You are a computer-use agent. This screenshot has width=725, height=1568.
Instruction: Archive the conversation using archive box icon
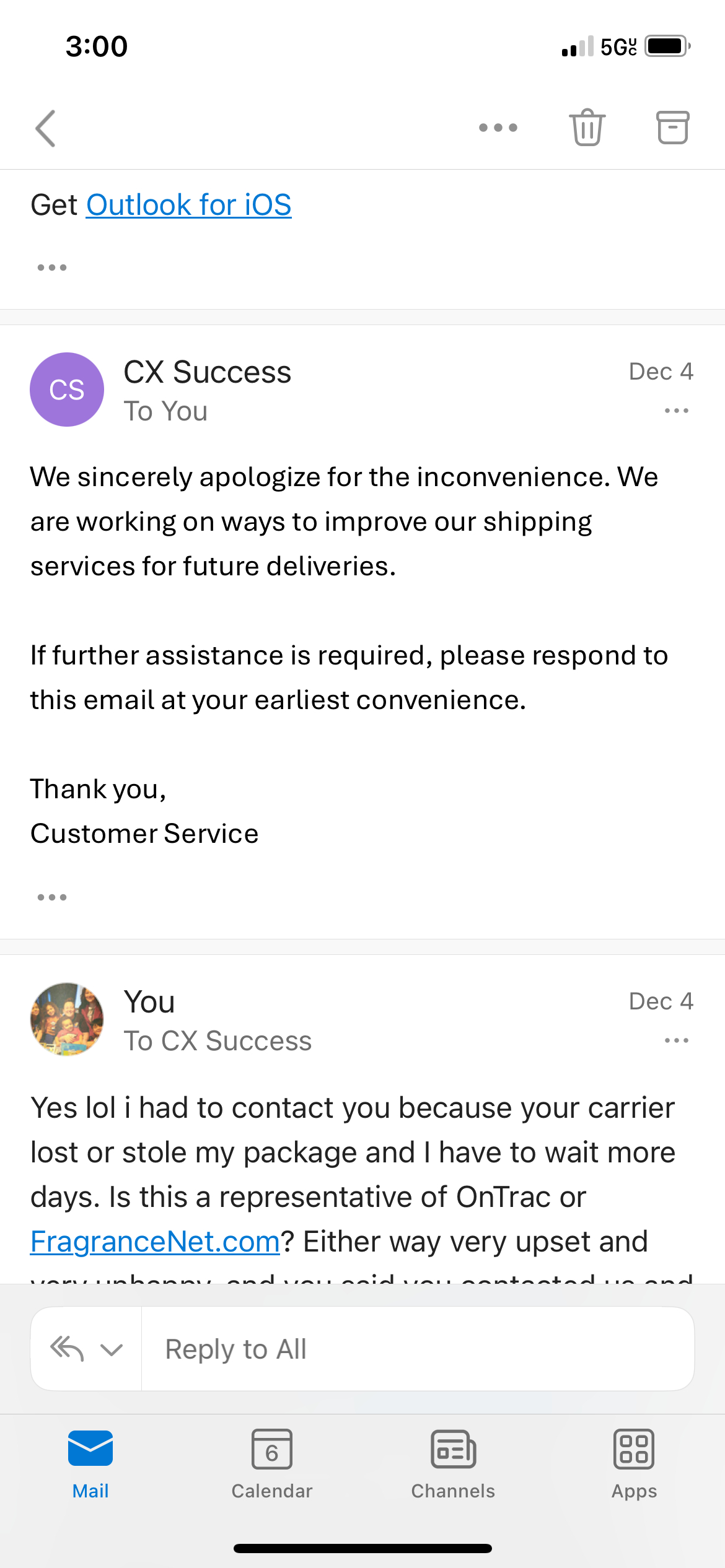[672, 128]
